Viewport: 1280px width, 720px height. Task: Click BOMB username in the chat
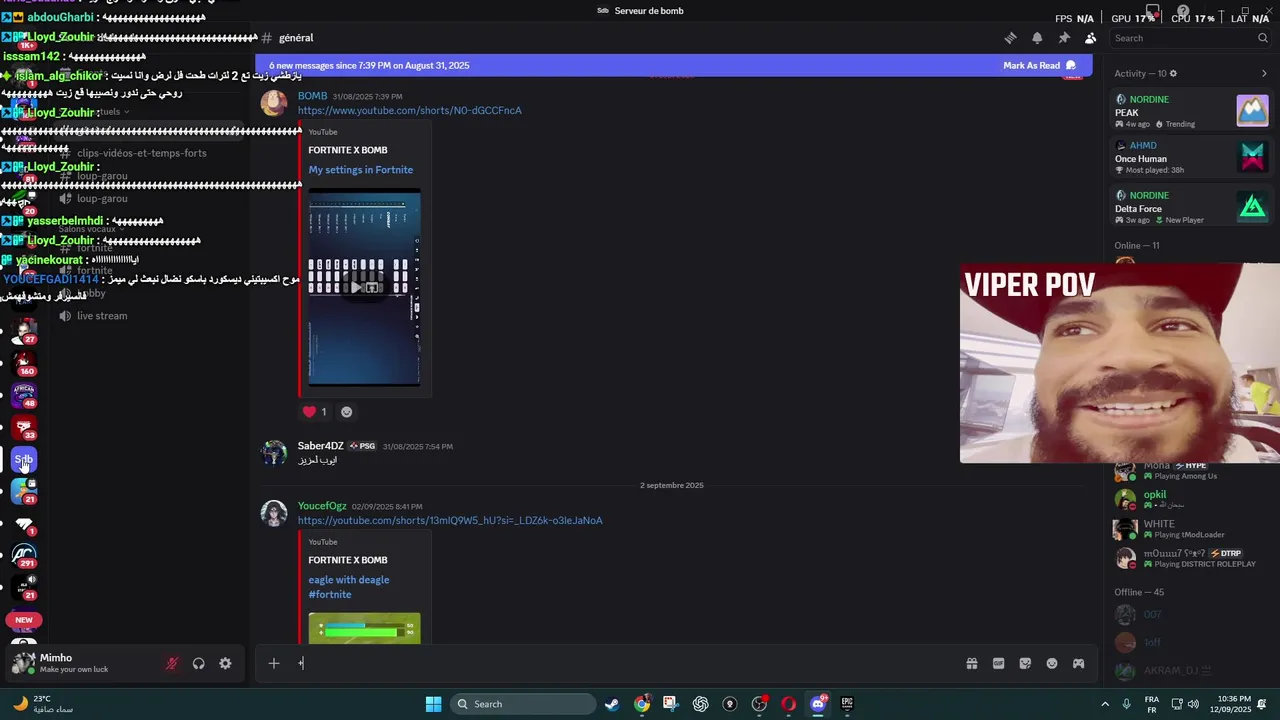coord(312,96)
